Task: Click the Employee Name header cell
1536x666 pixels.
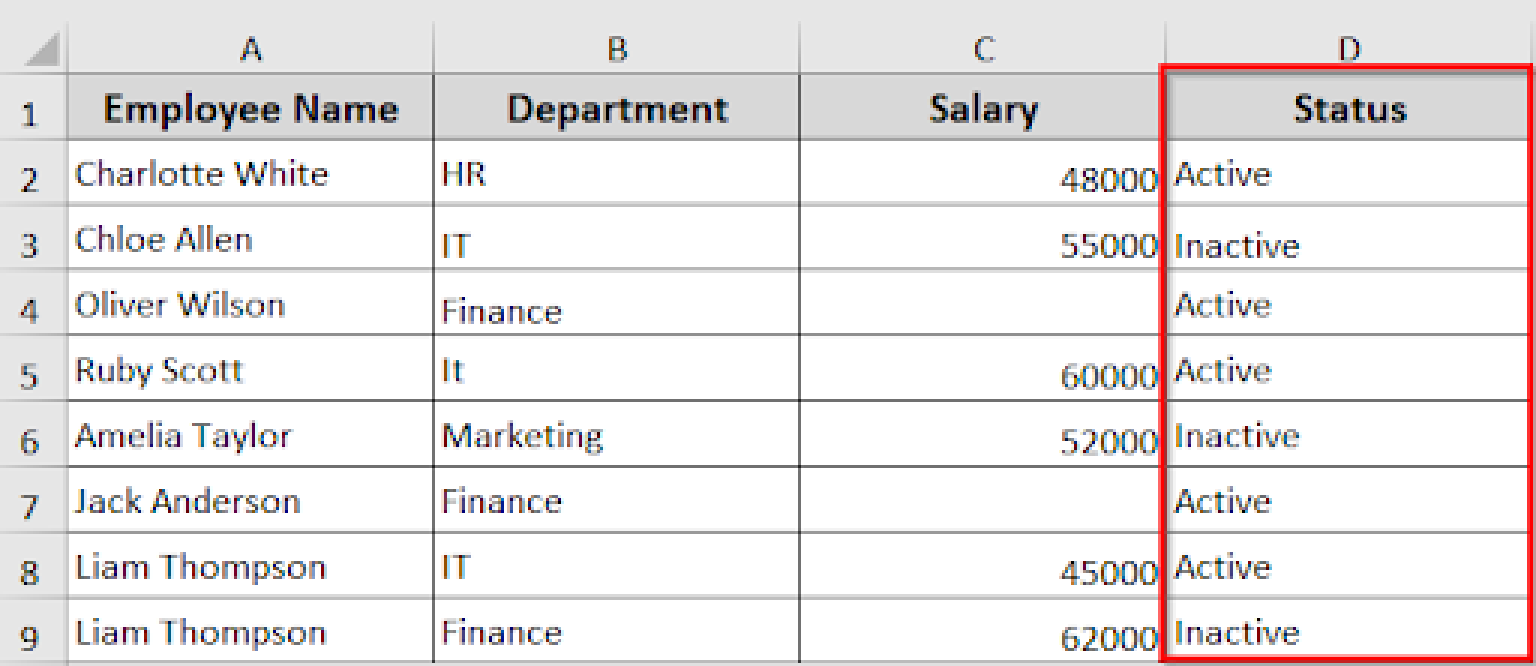Action: pyautogui.click(x=250, y=108)
